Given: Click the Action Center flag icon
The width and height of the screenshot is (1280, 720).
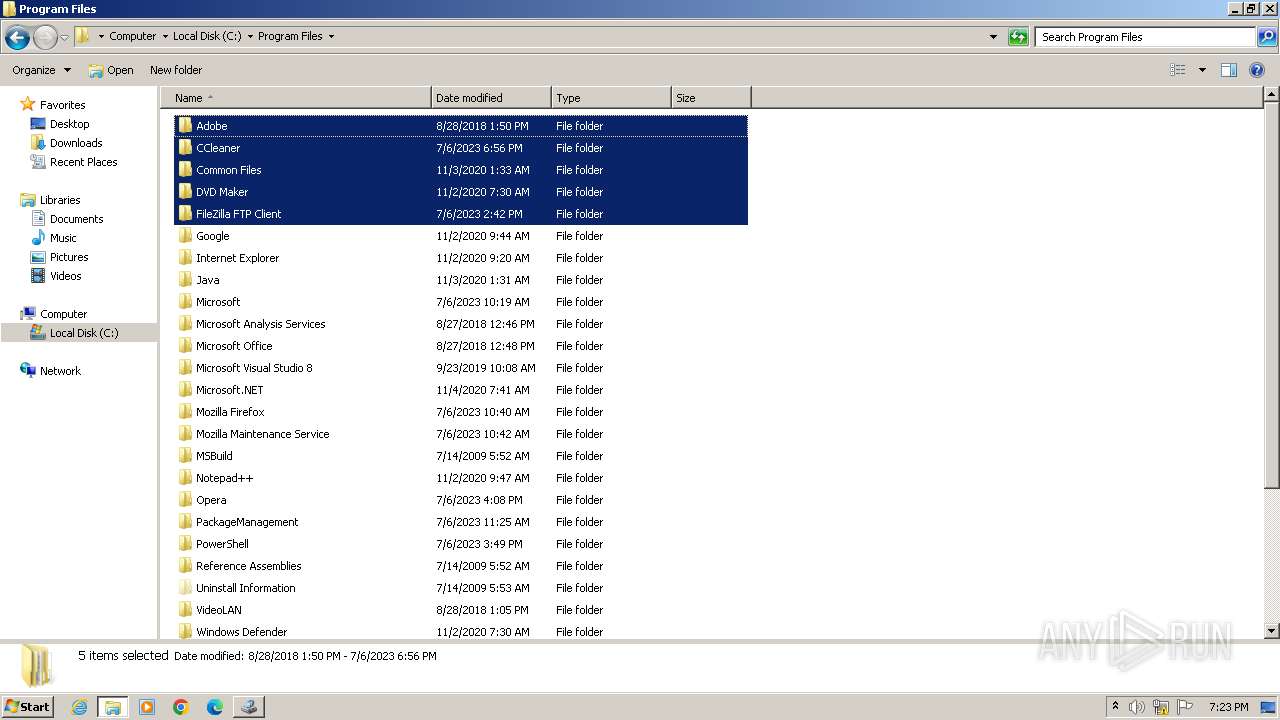Looking at the screenshot, I should 1185,707.
